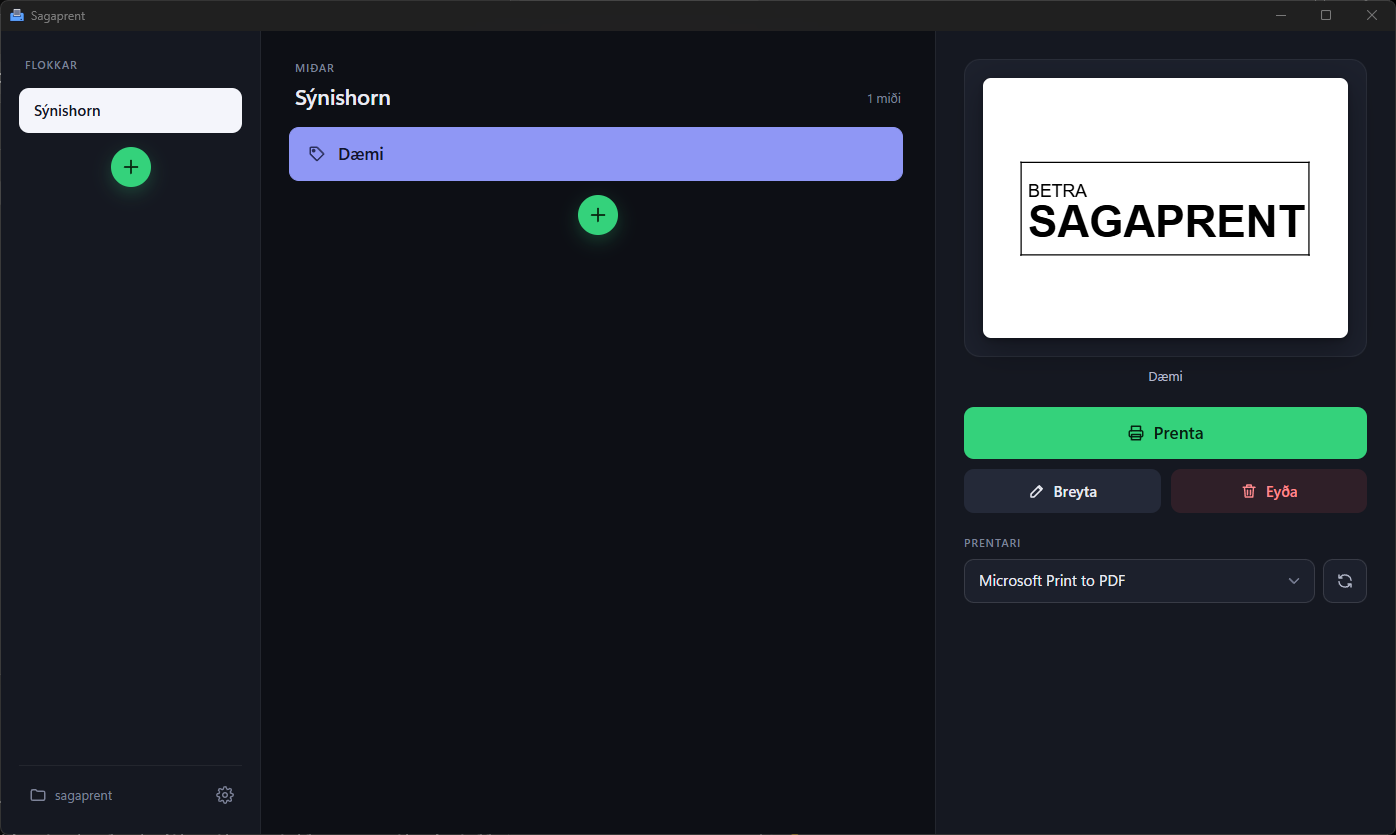The image size is (1396, 835).
Task: Click the sagaprent folder icon
Action: (38, 795)
